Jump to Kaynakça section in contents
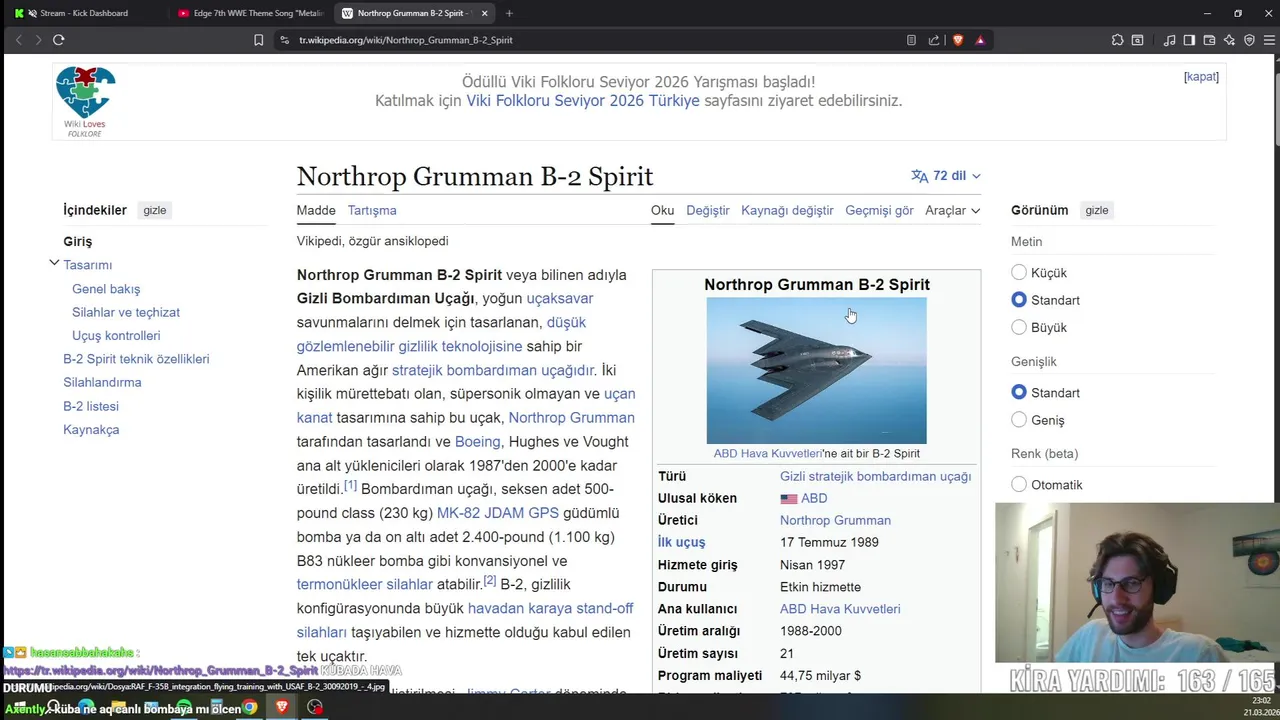1280x720 pixels. (91, 430)
